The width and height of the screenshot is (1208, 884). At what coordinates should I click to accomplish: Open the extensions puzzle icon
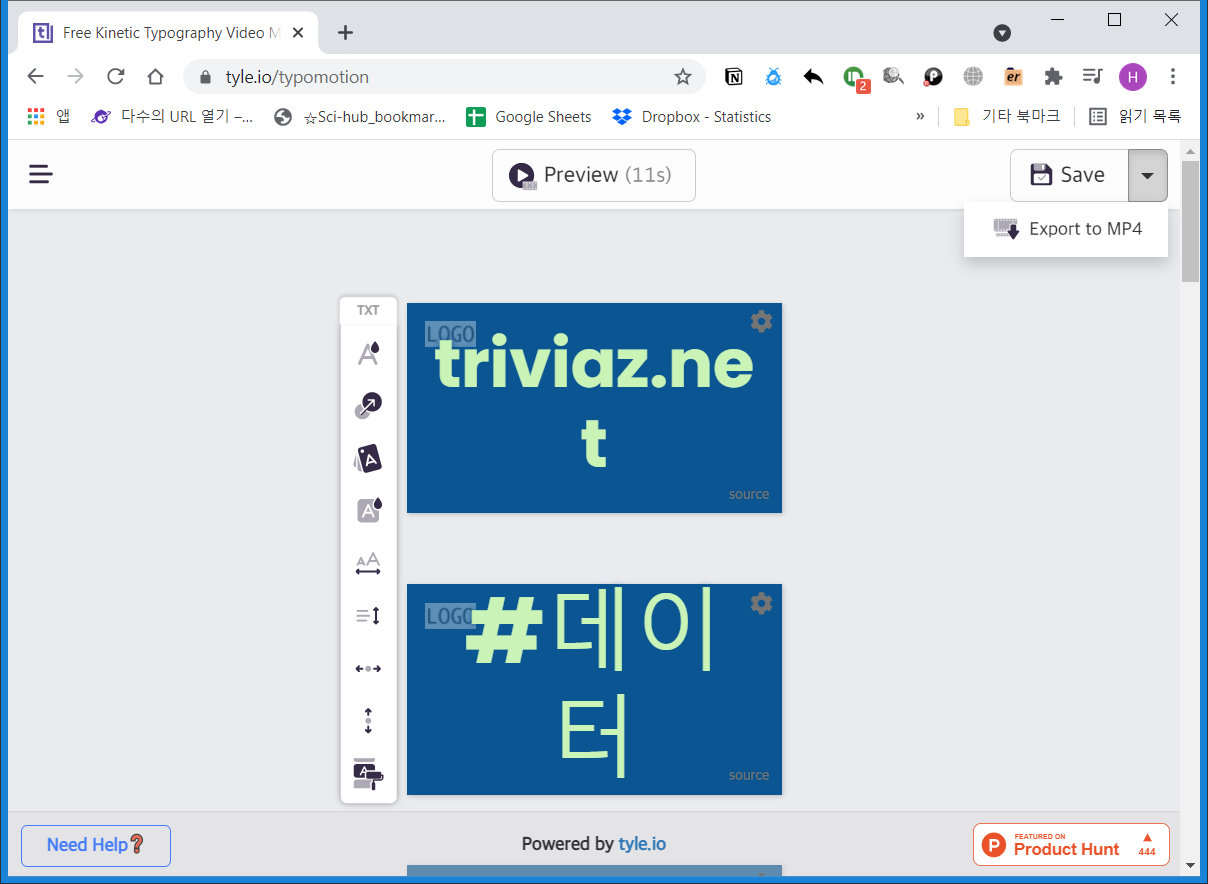click(1052, 76)
